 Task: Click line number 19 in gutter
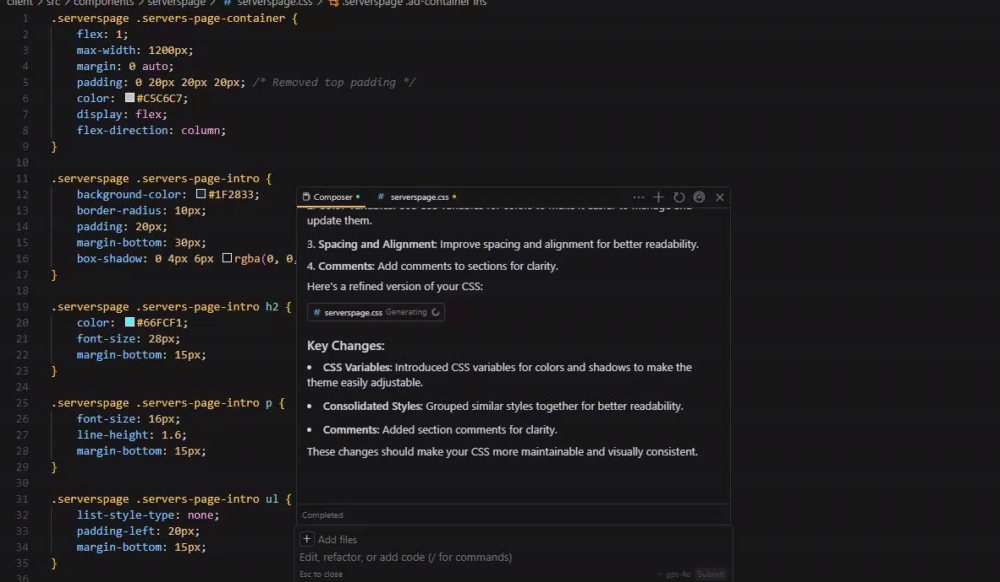[x=22, y=307]
